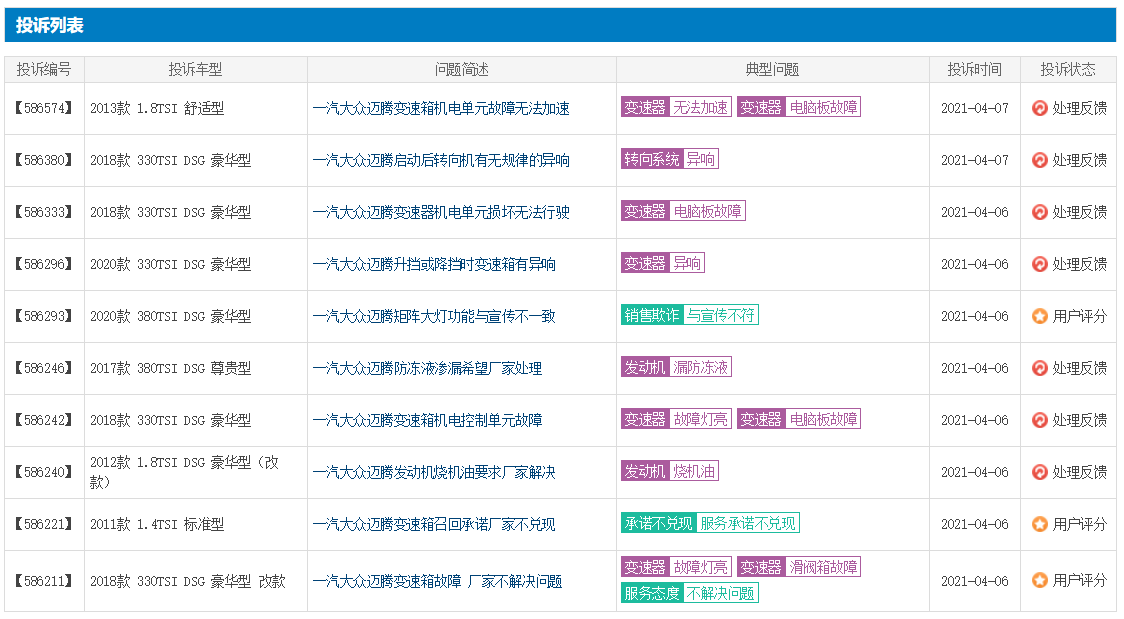Click 电脑板故障 tag in row 586574

[799, 107]
